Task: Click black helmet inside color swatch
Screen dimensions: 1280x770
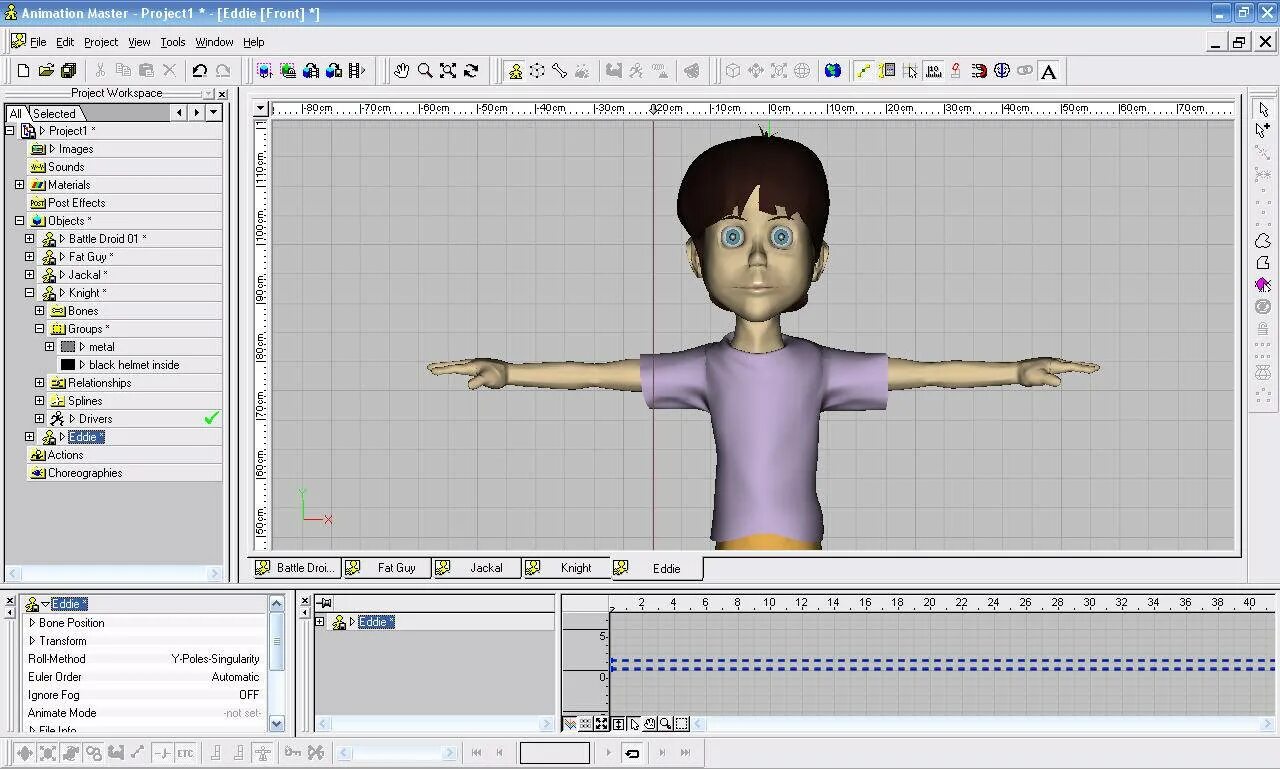Action: 68,365
